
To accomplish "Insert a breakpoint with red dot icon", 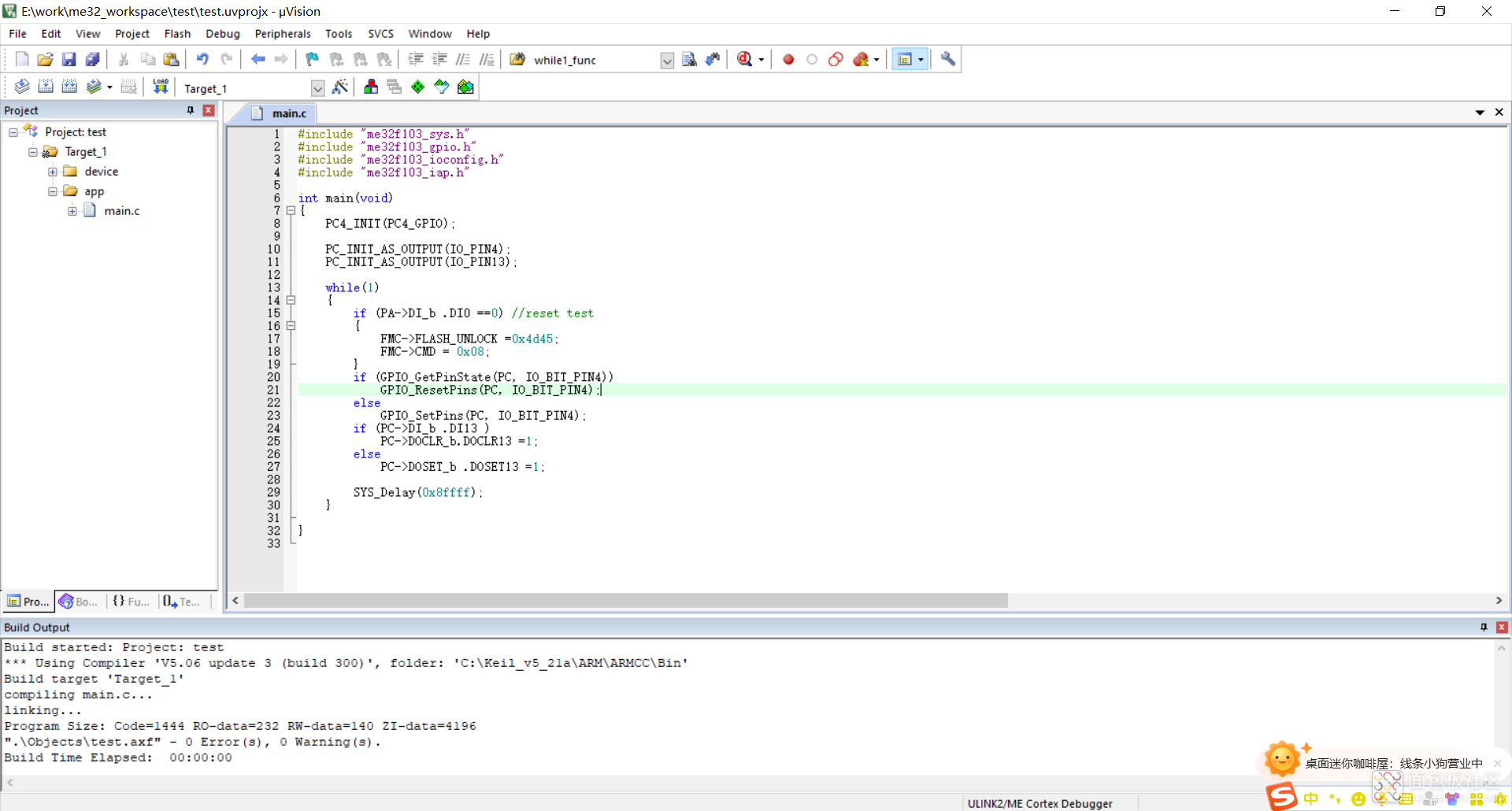I will pos(788,59).
